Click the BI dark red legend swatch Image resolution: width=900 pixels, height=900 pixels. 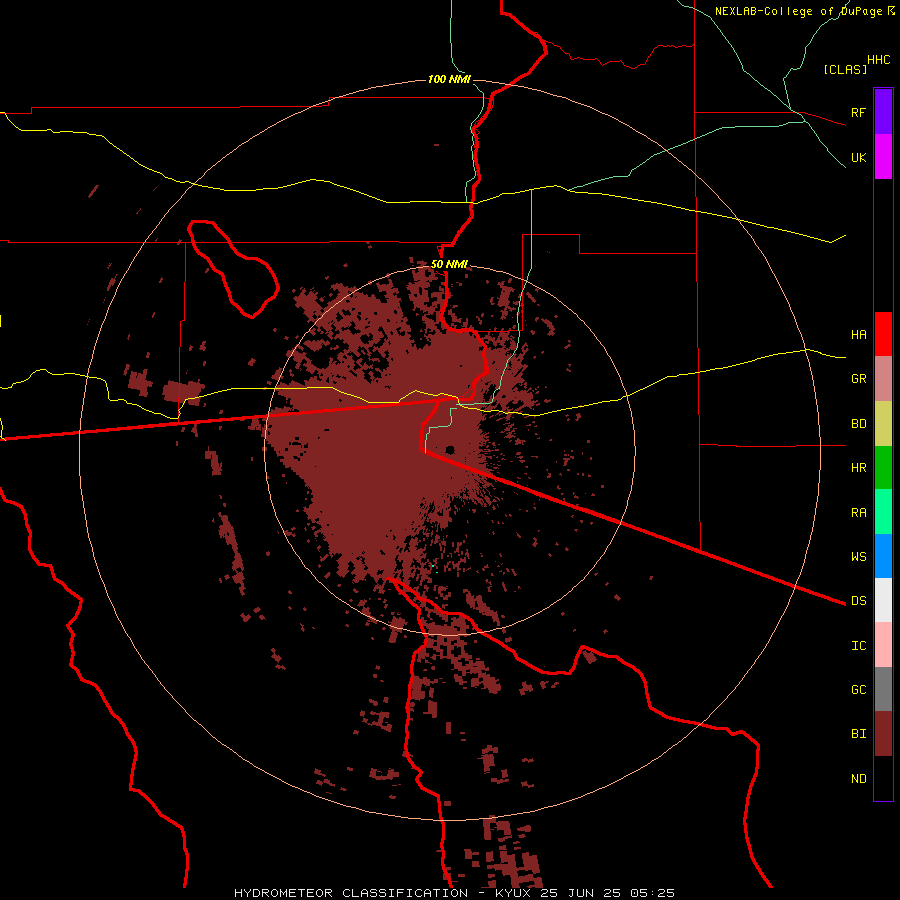pyautogui.click(x=883, y=734)
